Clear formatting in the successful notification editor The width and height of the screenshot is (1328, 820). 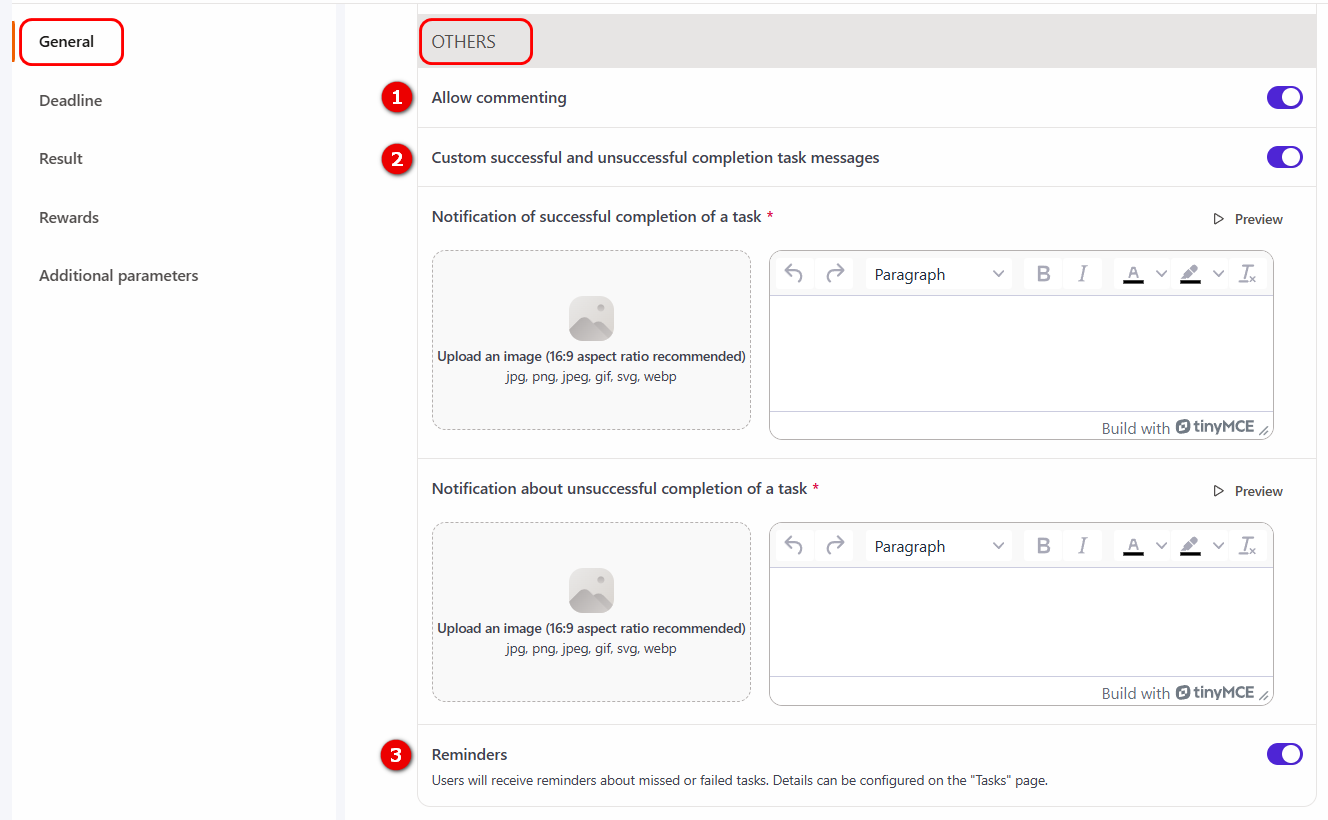1247,274
